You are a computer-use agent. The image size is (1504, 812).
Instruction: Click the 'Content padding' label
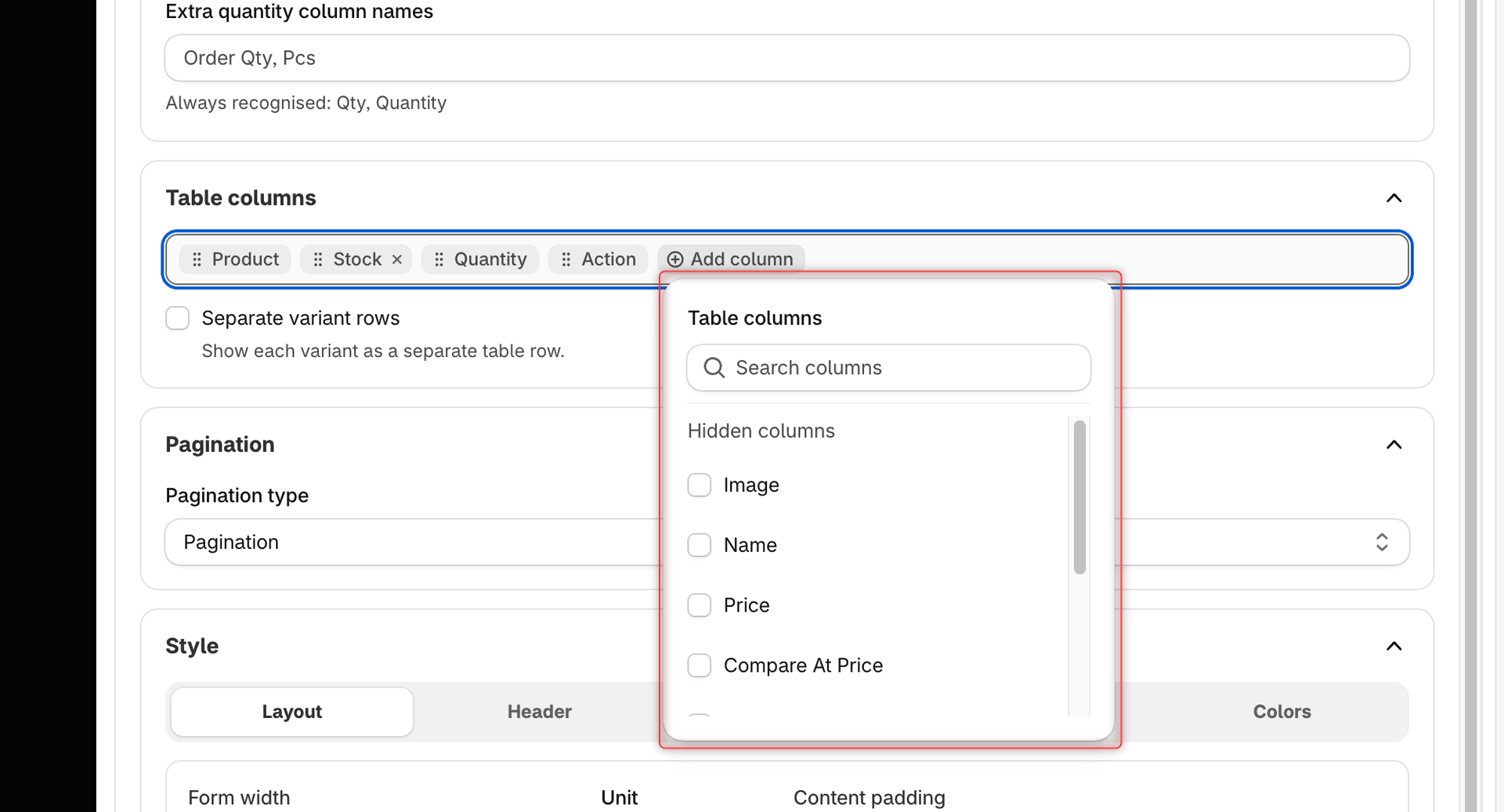click(869, 798)
